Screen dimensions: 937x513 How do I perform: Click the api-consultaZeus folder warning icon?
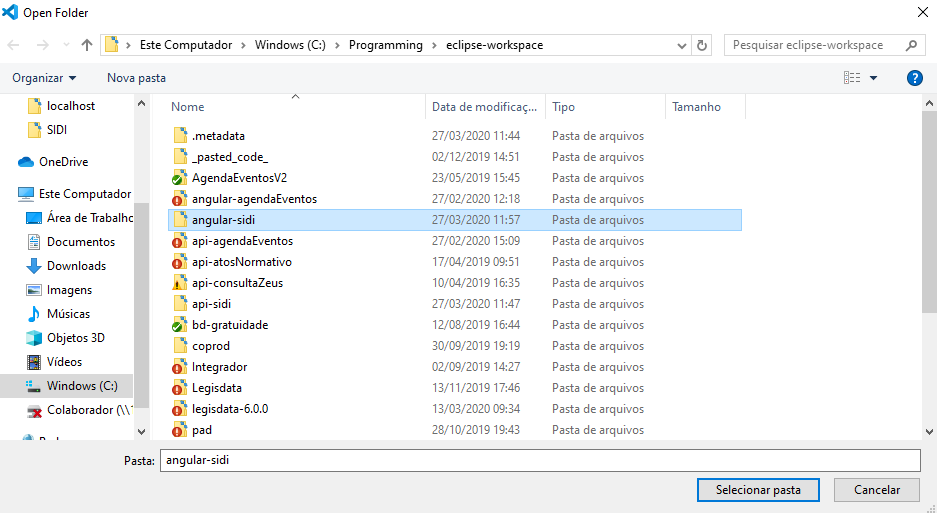(x=179, y=283)
